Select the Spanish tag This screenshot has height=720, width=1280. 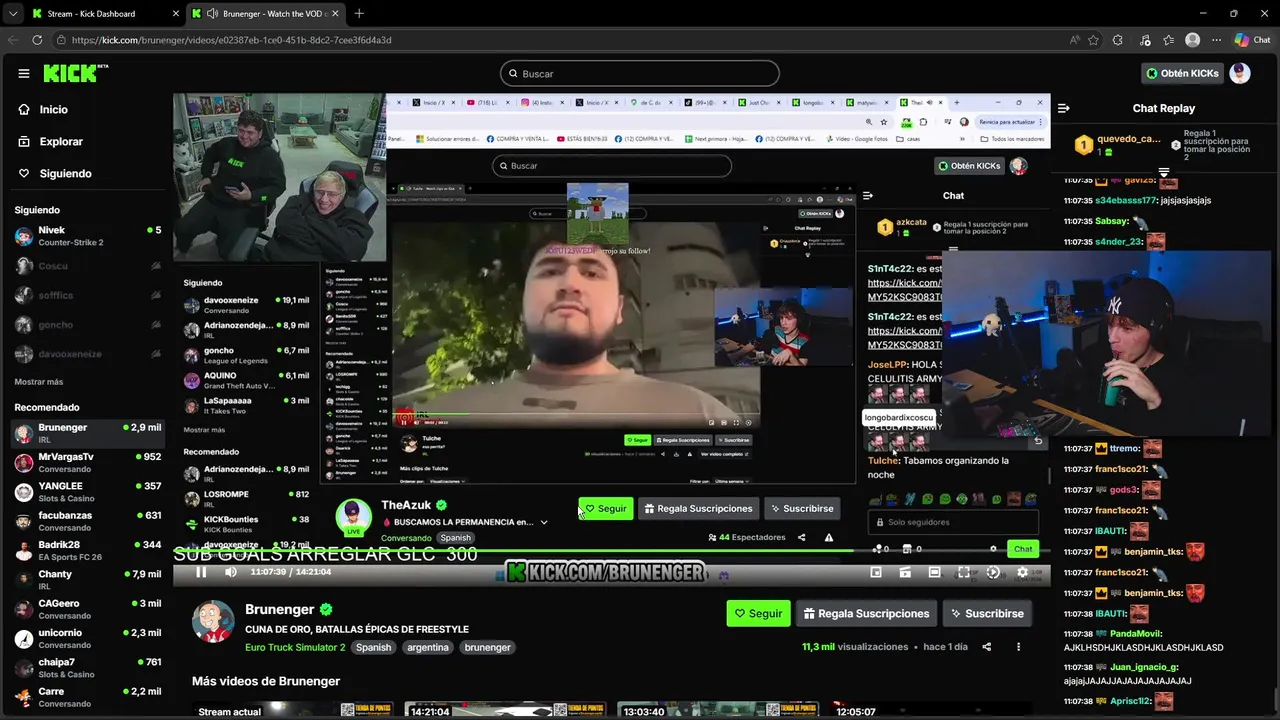coord(374,647)
